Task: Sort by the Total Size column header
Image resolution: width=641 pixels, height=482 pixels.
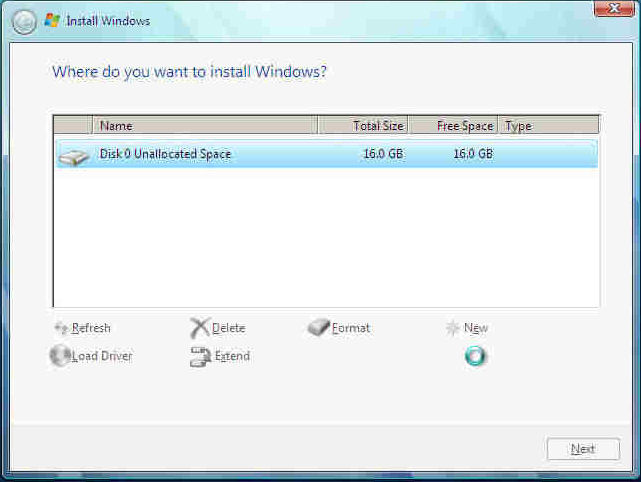Action: click(363, 126)
